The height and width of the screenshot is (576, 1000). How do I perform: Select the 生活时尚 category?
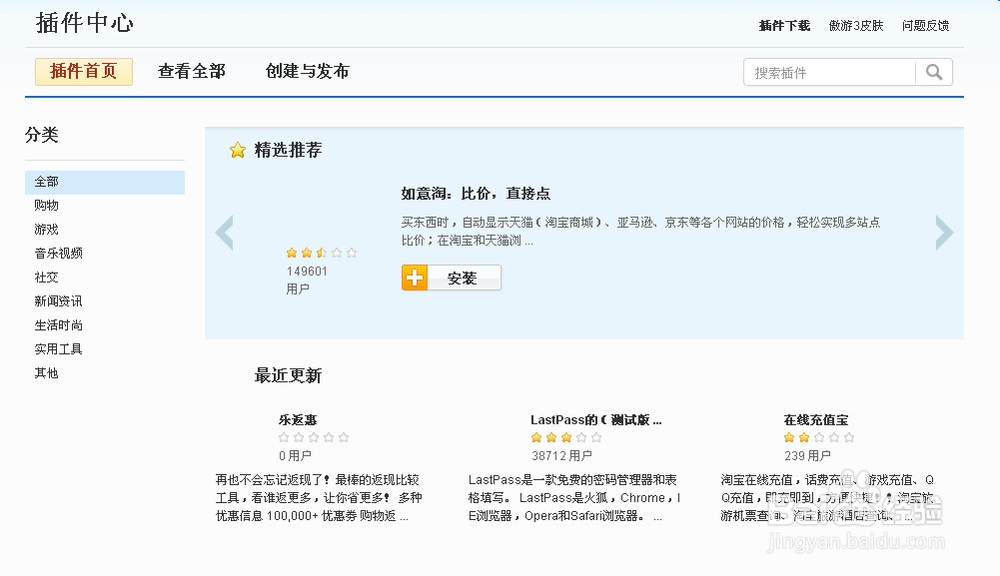(59, 325)
